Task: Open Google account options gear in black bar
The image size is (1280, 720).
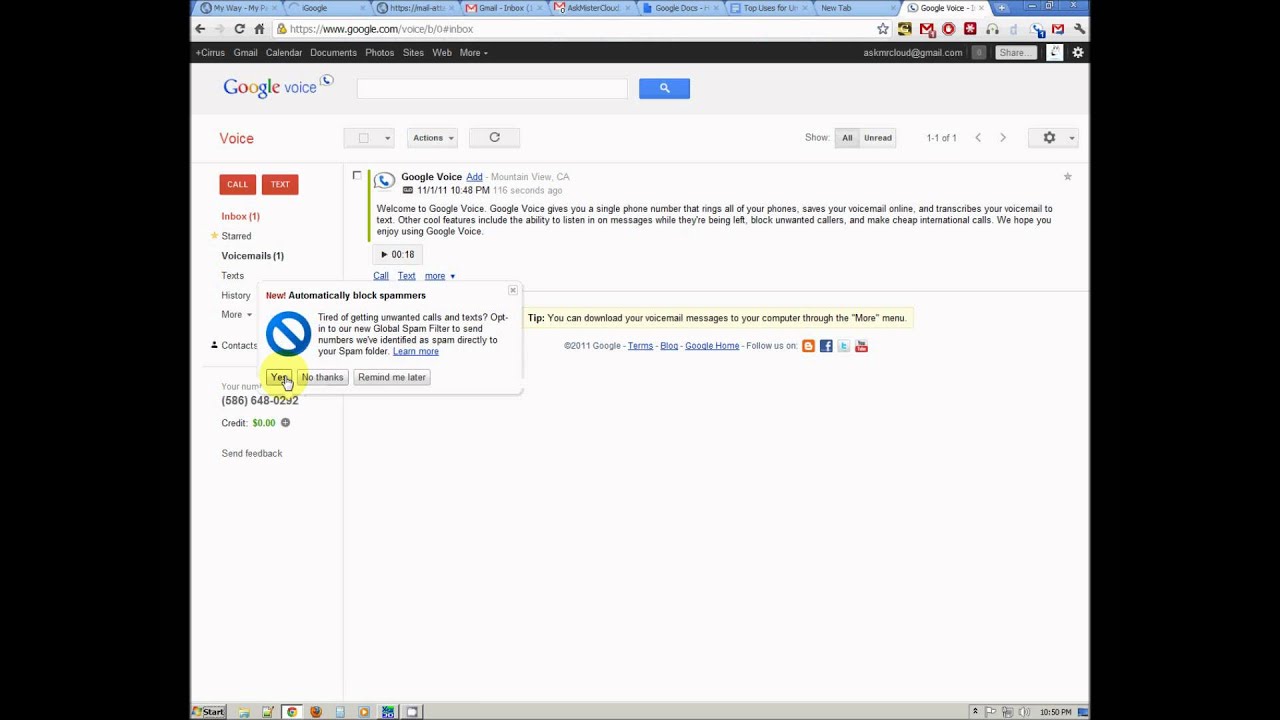Action: click(1077, 52)
